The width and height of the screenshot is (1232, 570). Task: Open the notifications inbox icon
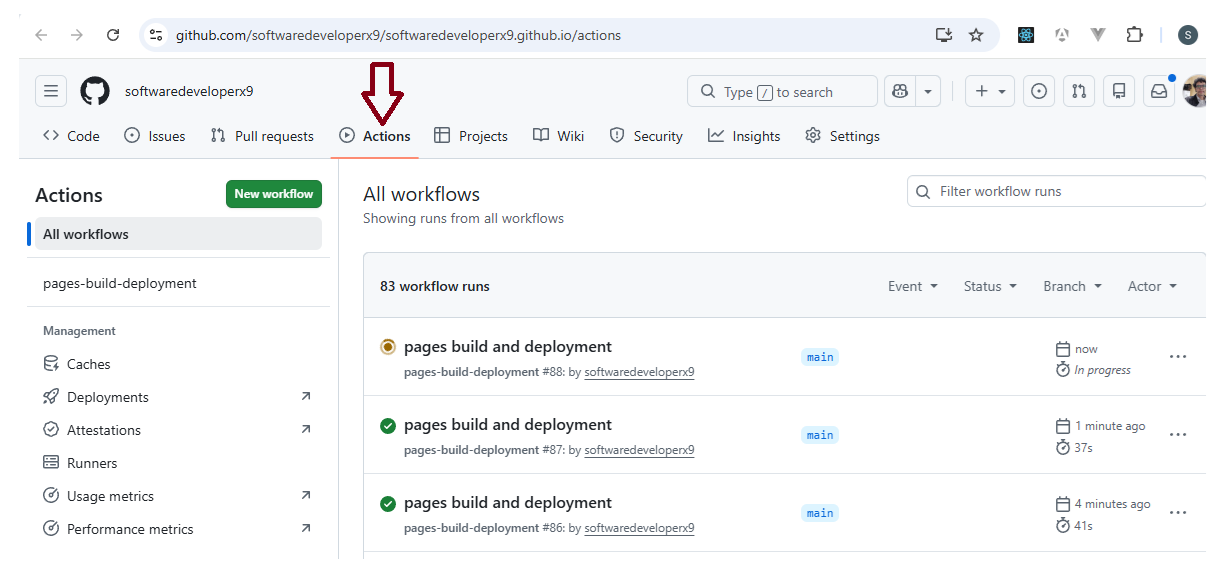[1159, 91]
